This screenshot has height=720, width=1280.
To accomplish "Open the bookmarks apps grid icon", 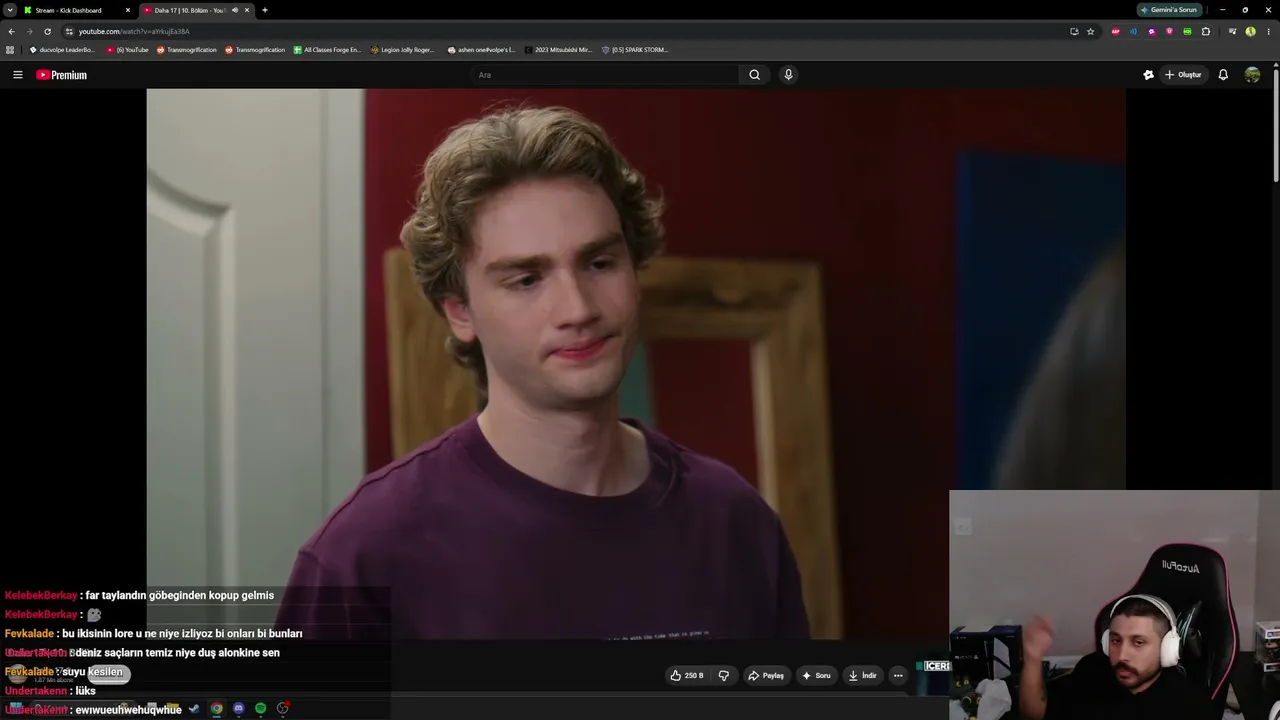I will (10, 50).
